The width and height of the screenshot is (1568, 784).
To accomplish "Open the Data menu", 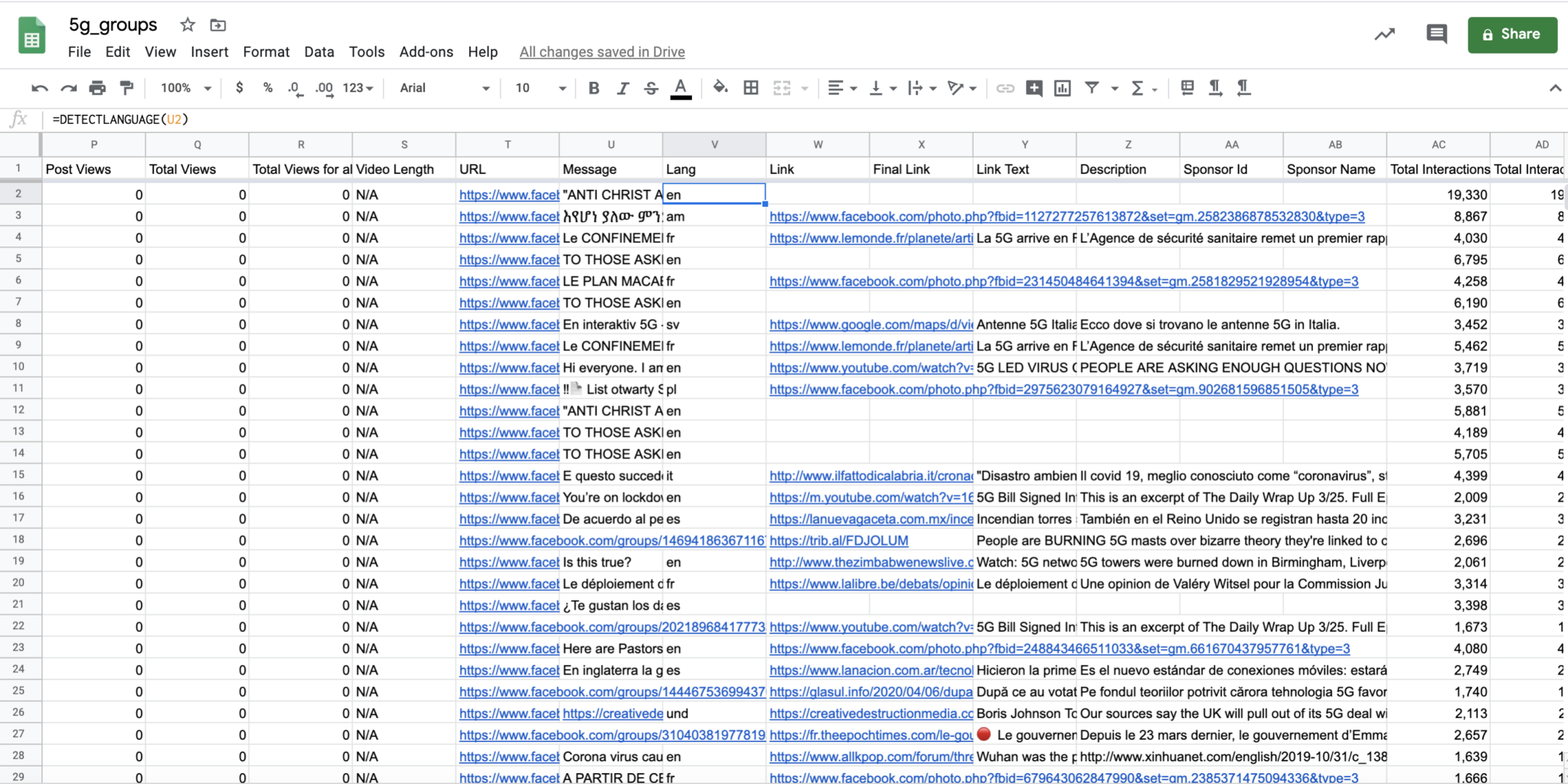I will tap(318, 52).
